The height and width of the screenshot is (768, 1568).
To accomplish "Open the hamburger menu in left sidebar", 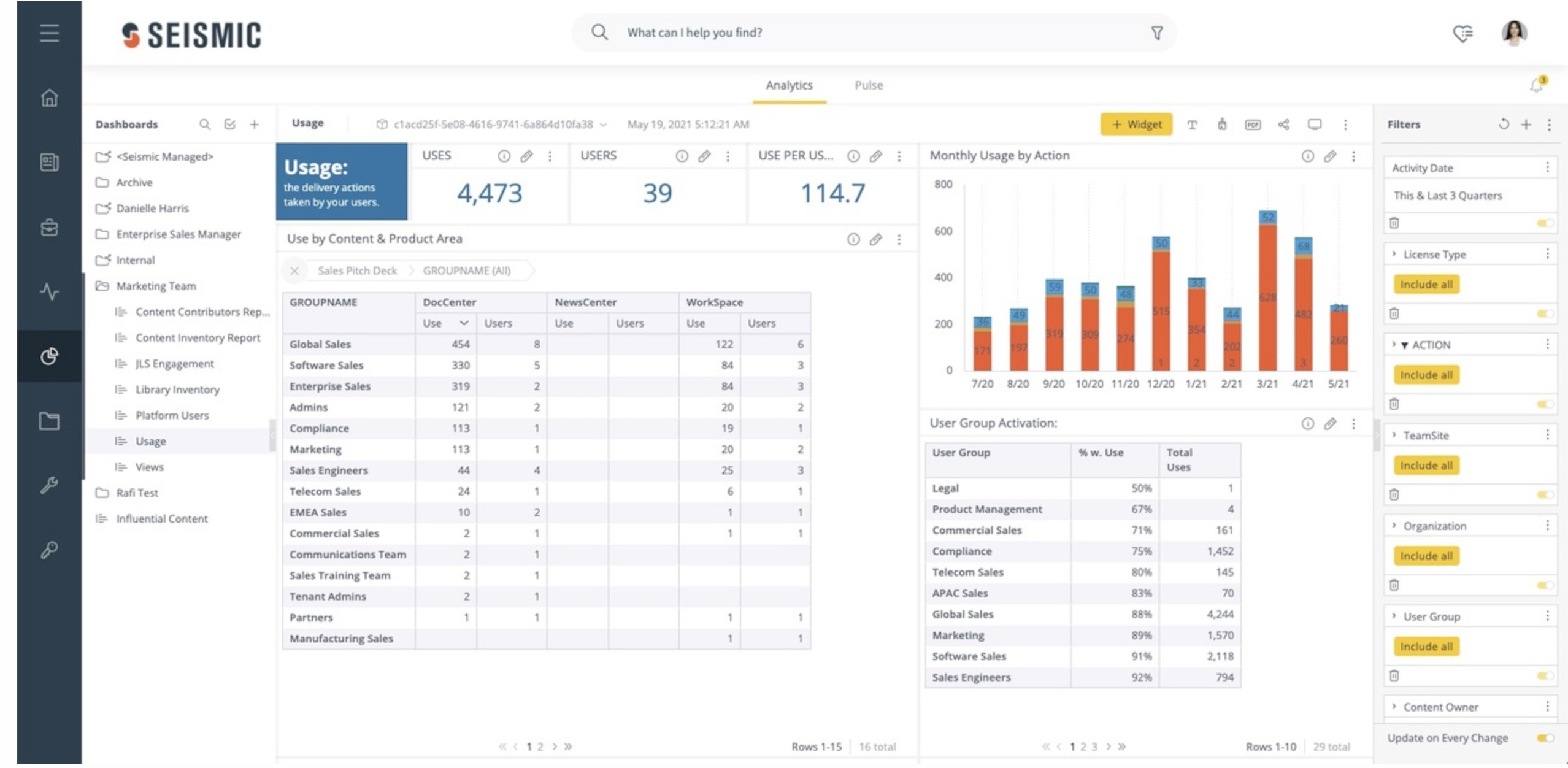I will [x=49, y=33].
